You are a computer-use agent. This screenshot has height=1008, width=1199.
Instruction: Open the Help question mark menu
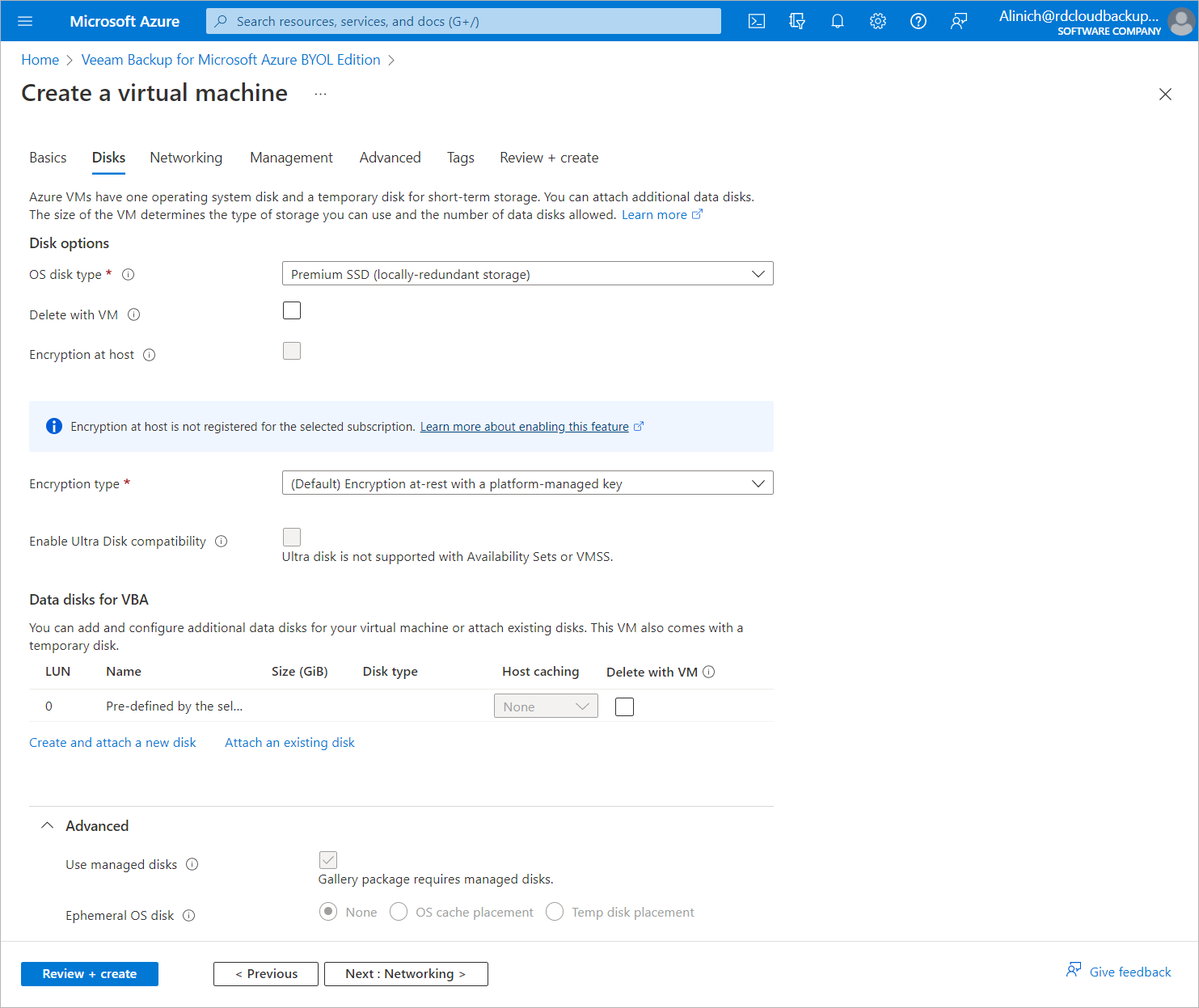(x=918, y=21)
